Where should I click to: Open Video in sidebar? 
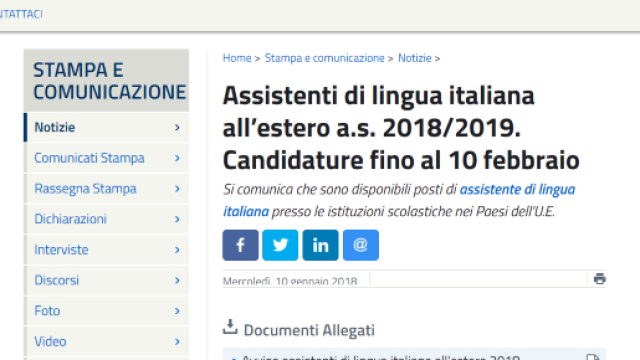point(107,342)
